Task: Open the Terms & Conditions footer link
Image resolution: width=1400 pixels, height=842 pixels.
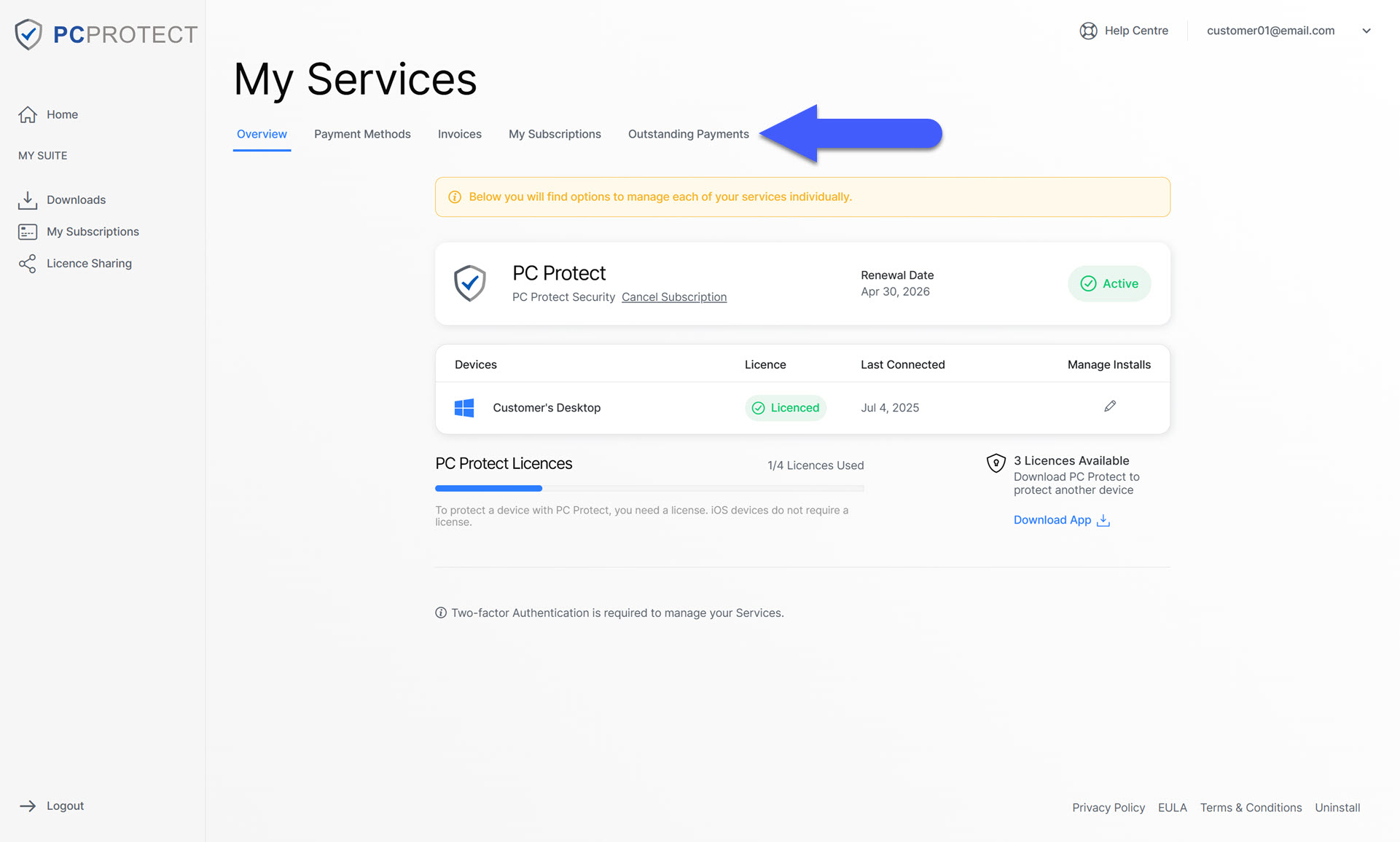Action: 1251,808
